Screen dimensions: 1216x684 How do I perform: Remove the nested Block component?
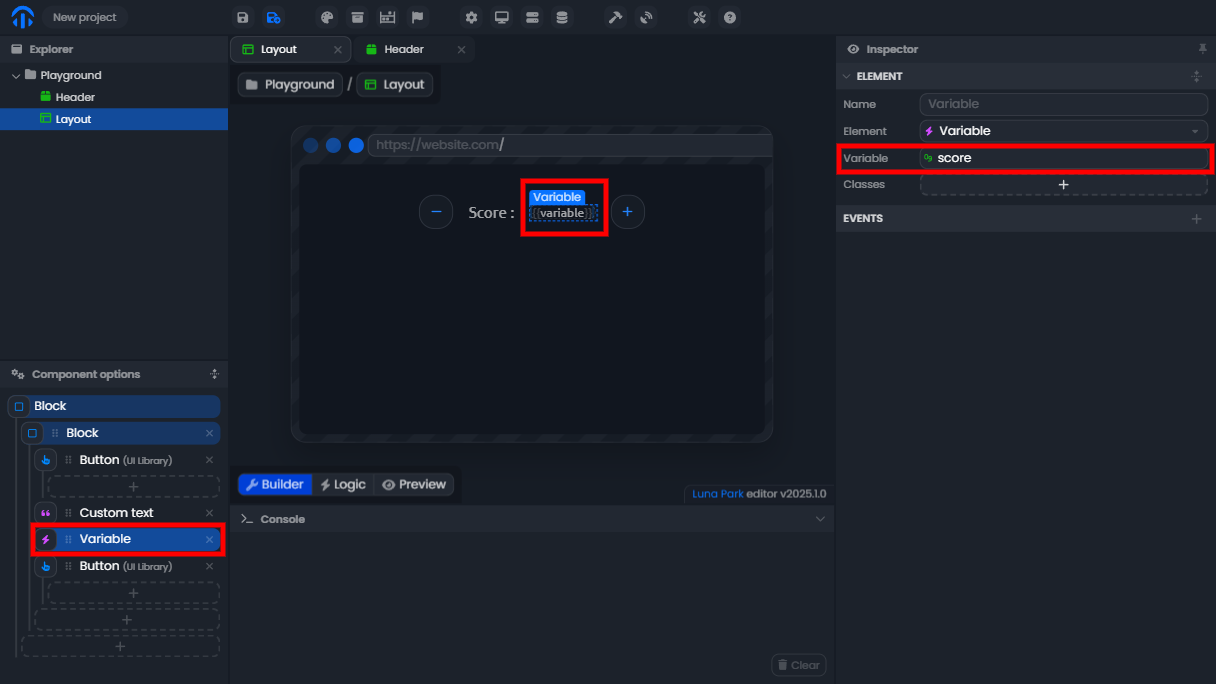click(209, 433)
